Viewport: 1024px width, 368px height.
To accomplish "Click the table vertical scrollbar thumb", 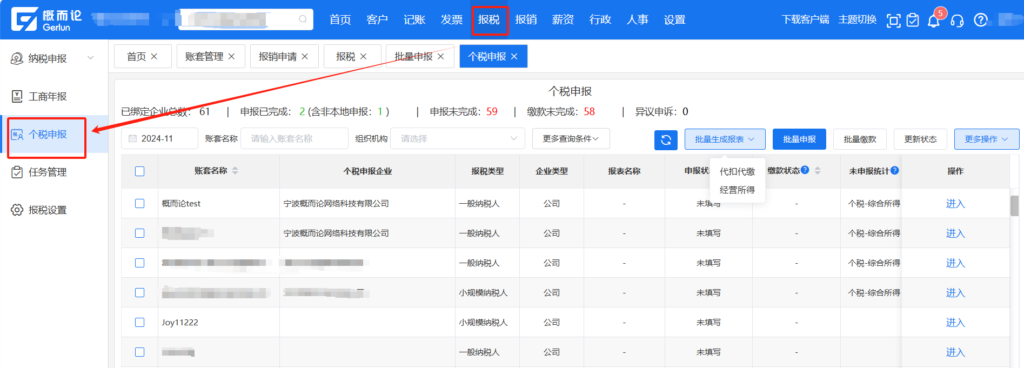I will pos(1014,206).
